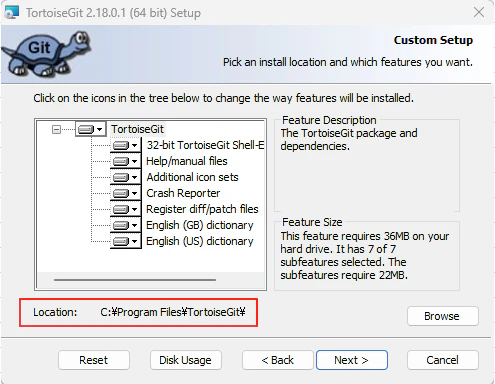Select the Additional icon sets feature

point(192,177)
